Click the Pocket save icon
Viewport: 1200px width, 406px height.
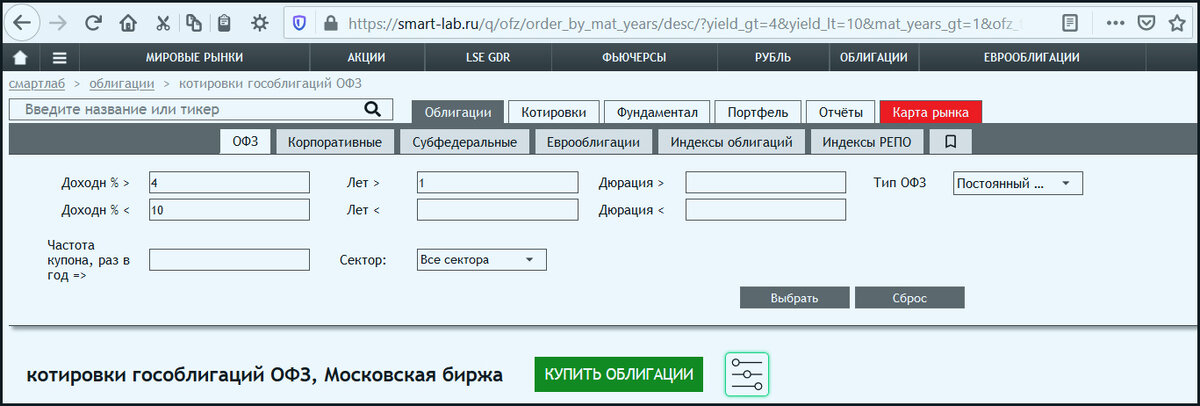click(x=1148, y=22)
